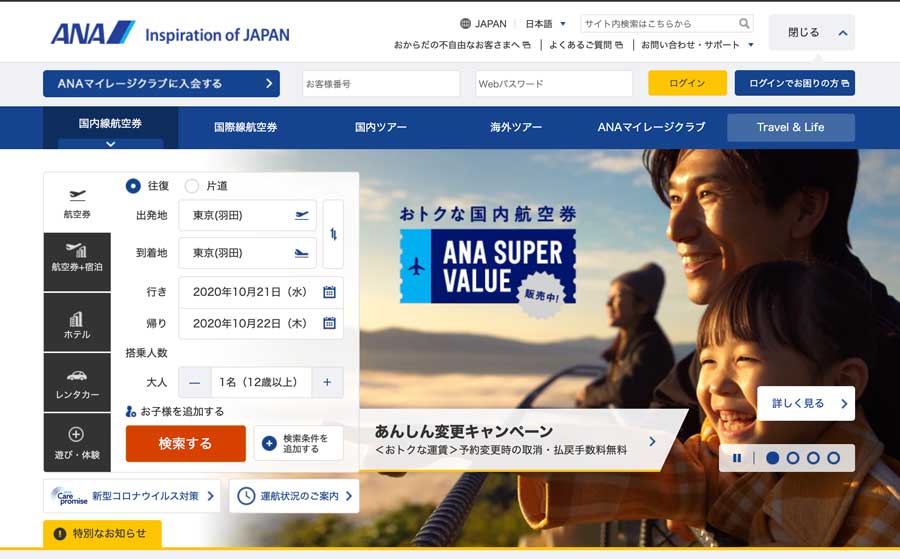Pause the banner carousel slideshow
Screen dimensions: 900x559
click(x=737, y=458)
